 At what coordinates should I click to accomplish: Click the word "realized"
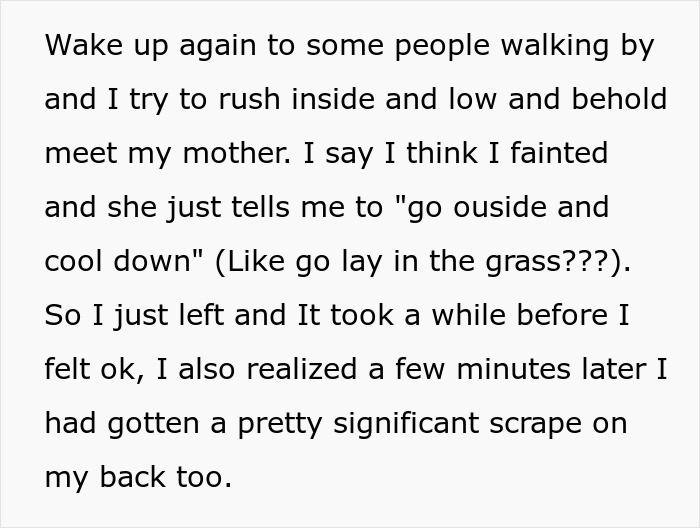(302, 369)
